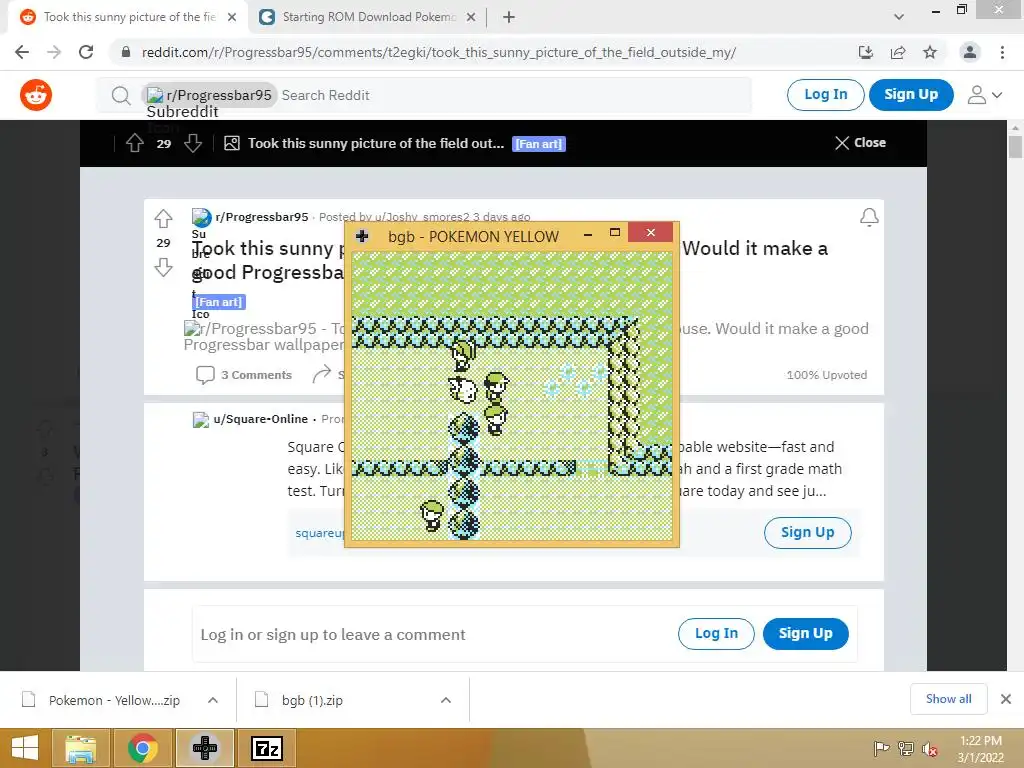Click Show all downloads
This screenshot has height=768, width=1024.
coord(948,699)
